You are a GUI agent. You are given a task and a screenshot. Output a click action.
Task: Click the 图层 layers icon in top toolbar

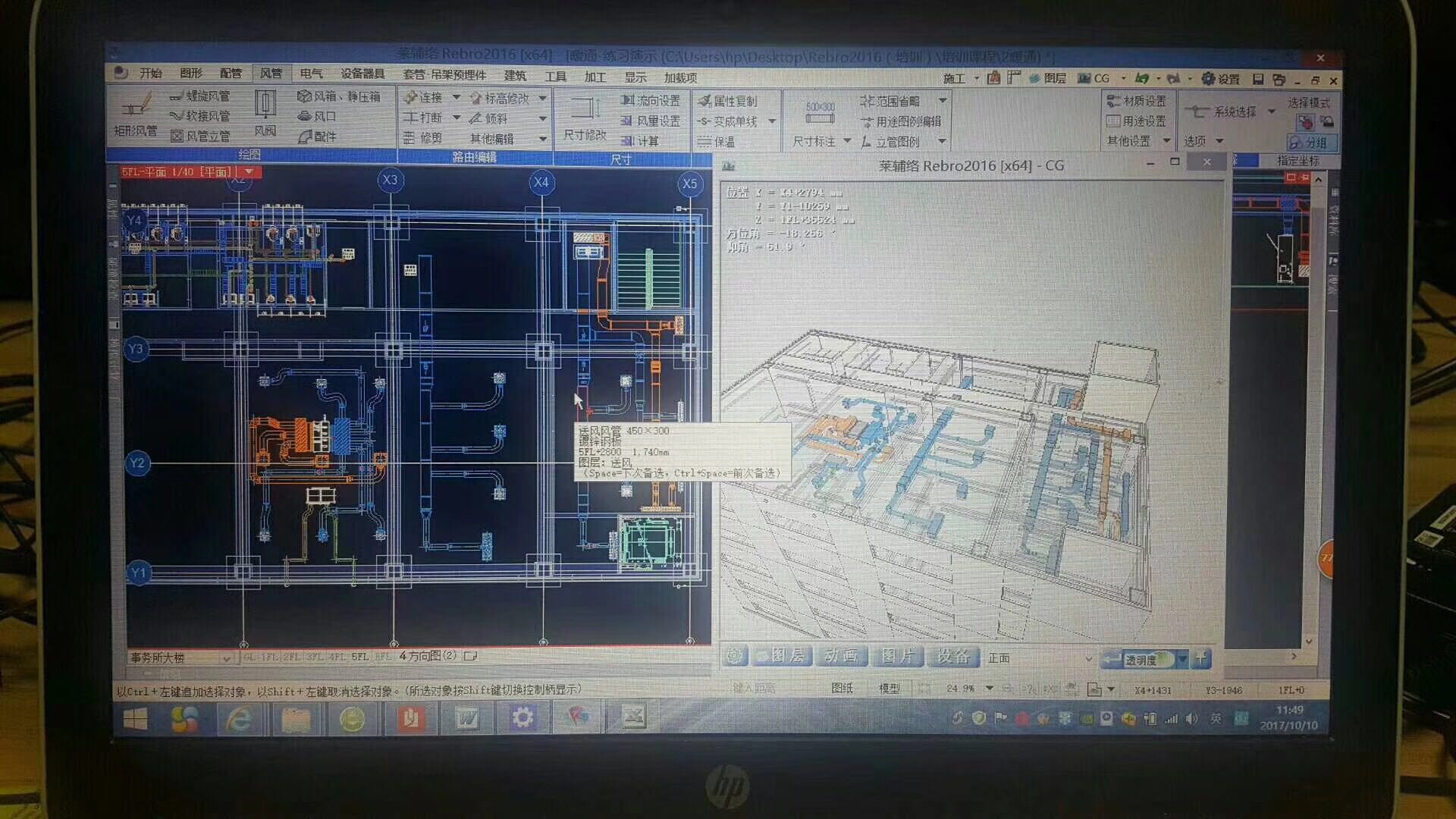pyautogui.click(x=1047, y=78)
